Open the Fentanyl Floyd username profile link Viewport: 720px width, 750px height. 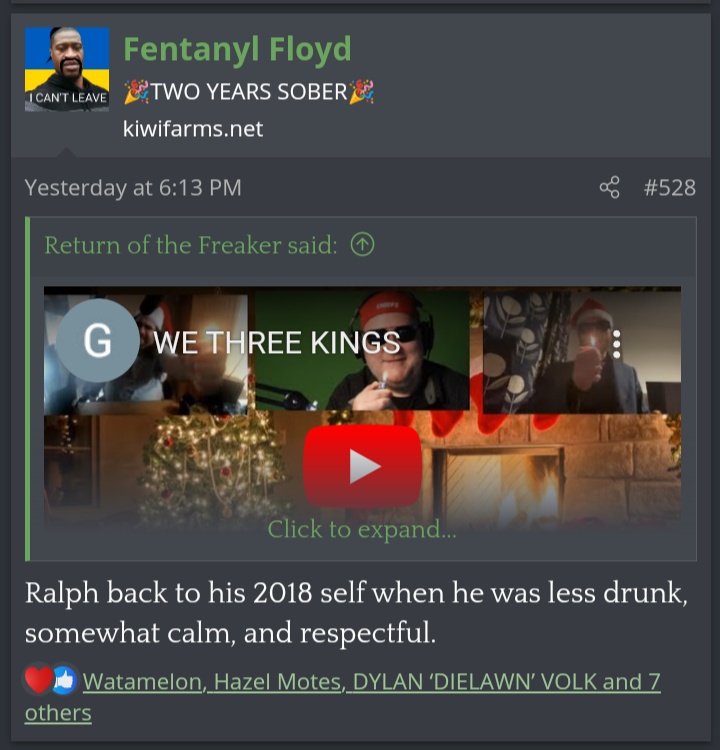pos(237,49)
